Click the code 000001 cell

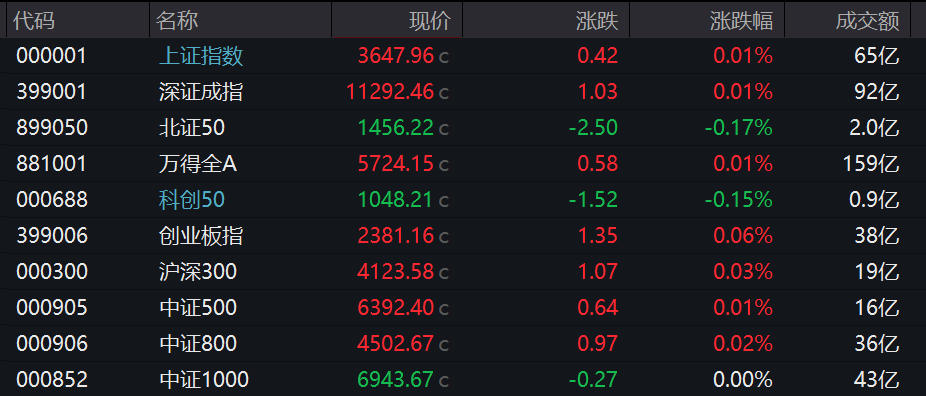click(x=51, y=56)
